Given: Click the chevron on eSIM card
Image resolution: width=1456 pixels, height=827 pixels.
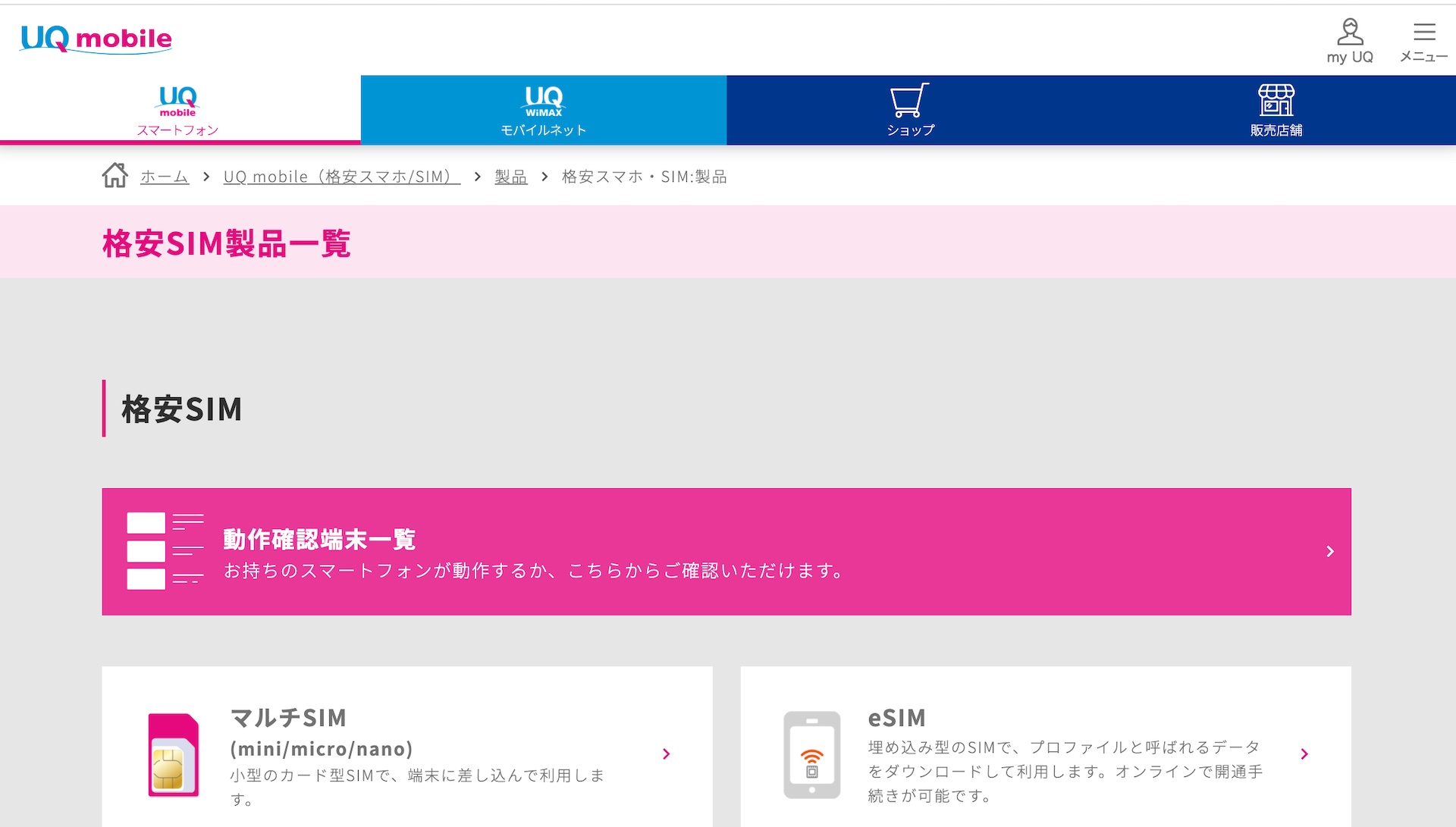Looking at the screenshot, I should 1304,753.
